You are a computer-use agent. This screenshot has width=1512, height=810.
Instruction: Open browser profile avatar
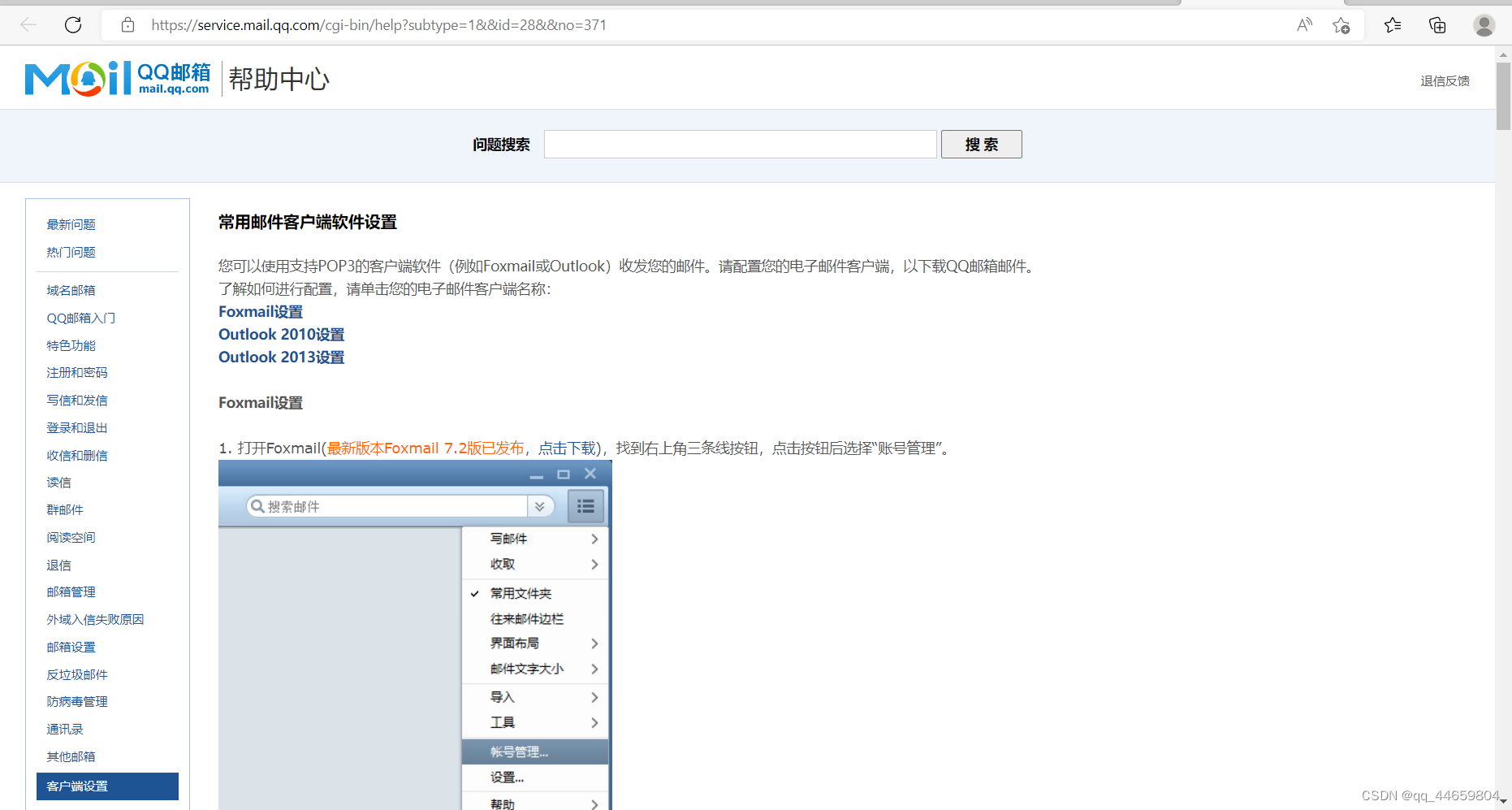tap(1484, 25)
